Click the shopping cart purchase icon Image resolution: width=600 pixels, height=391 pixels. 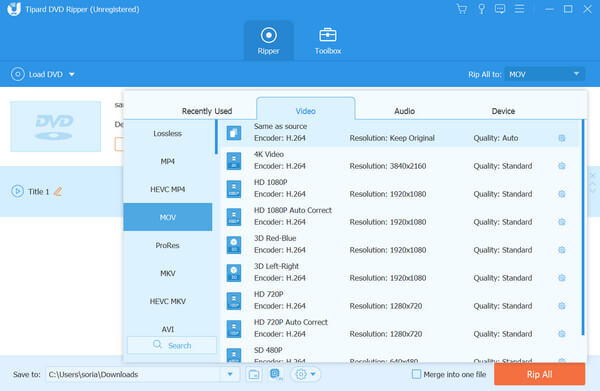tap(462, 9)
